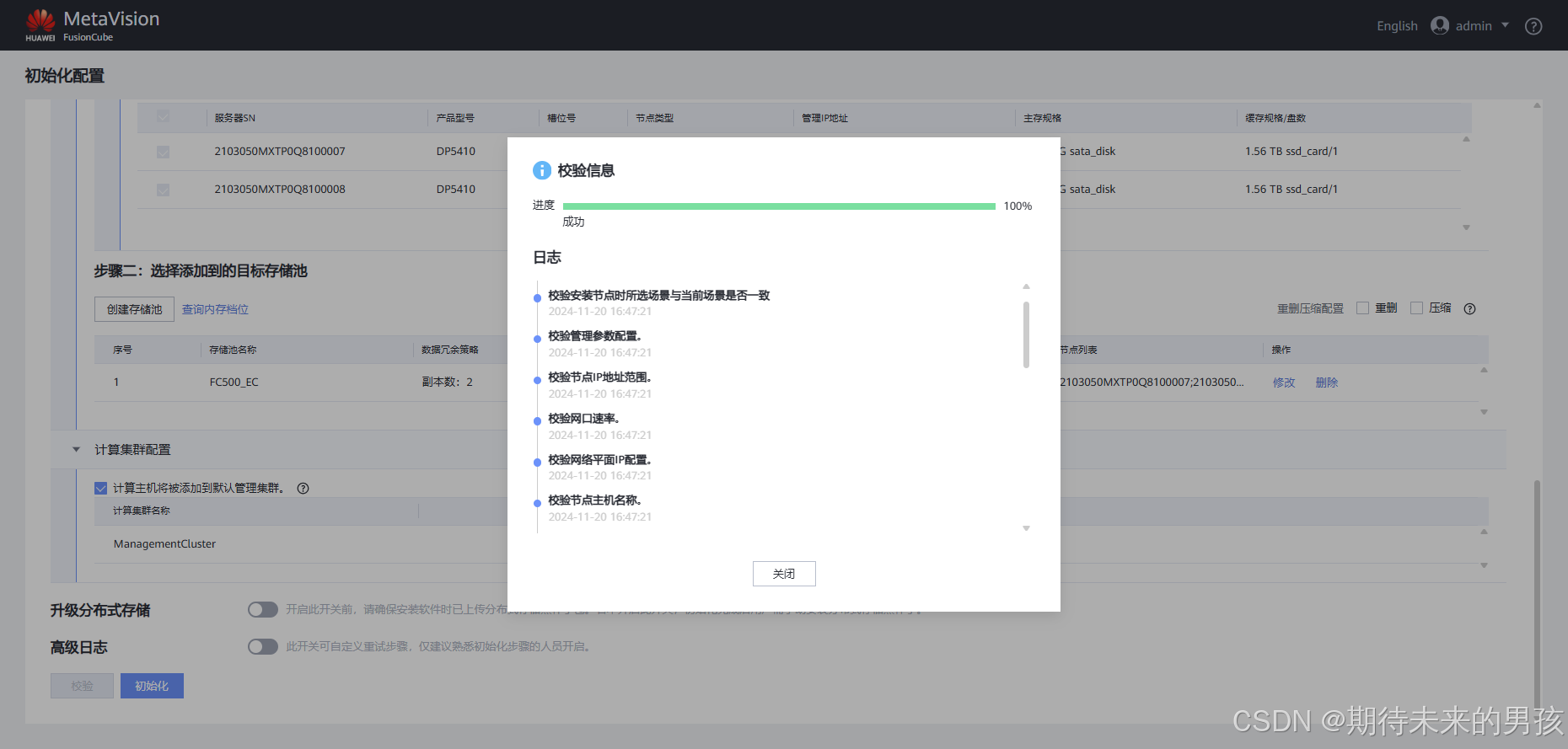Click log scroll up arrow

click(1026, 286)
